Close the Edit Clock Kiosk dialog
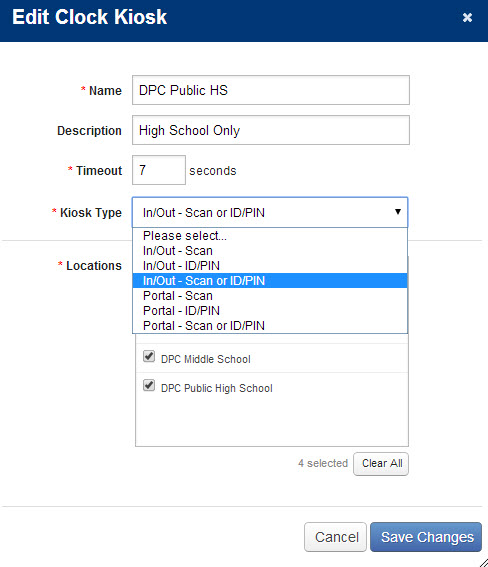The image size is (488, 567). click(467, 17)
